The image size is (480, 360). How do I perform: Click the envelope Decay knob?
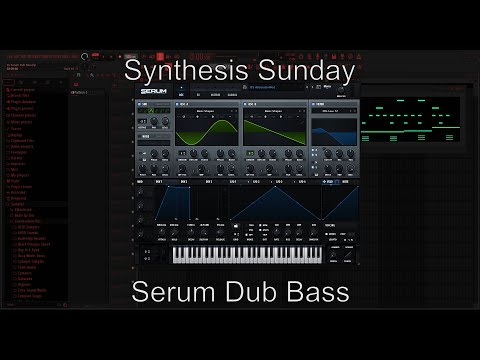(x=191, y=233)
